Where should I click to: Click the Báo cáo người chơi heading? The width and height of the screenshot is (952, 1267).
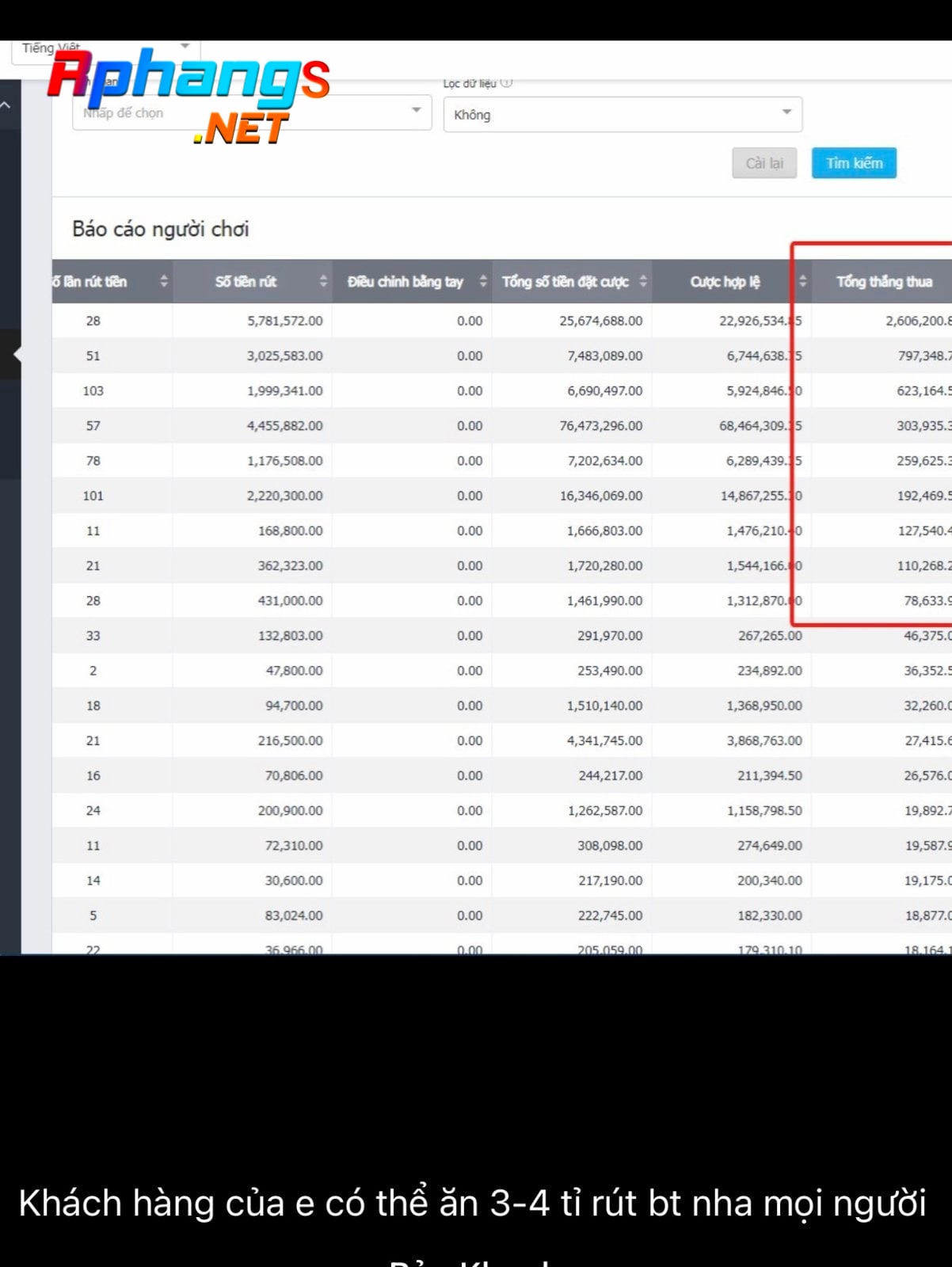[161, 230]
